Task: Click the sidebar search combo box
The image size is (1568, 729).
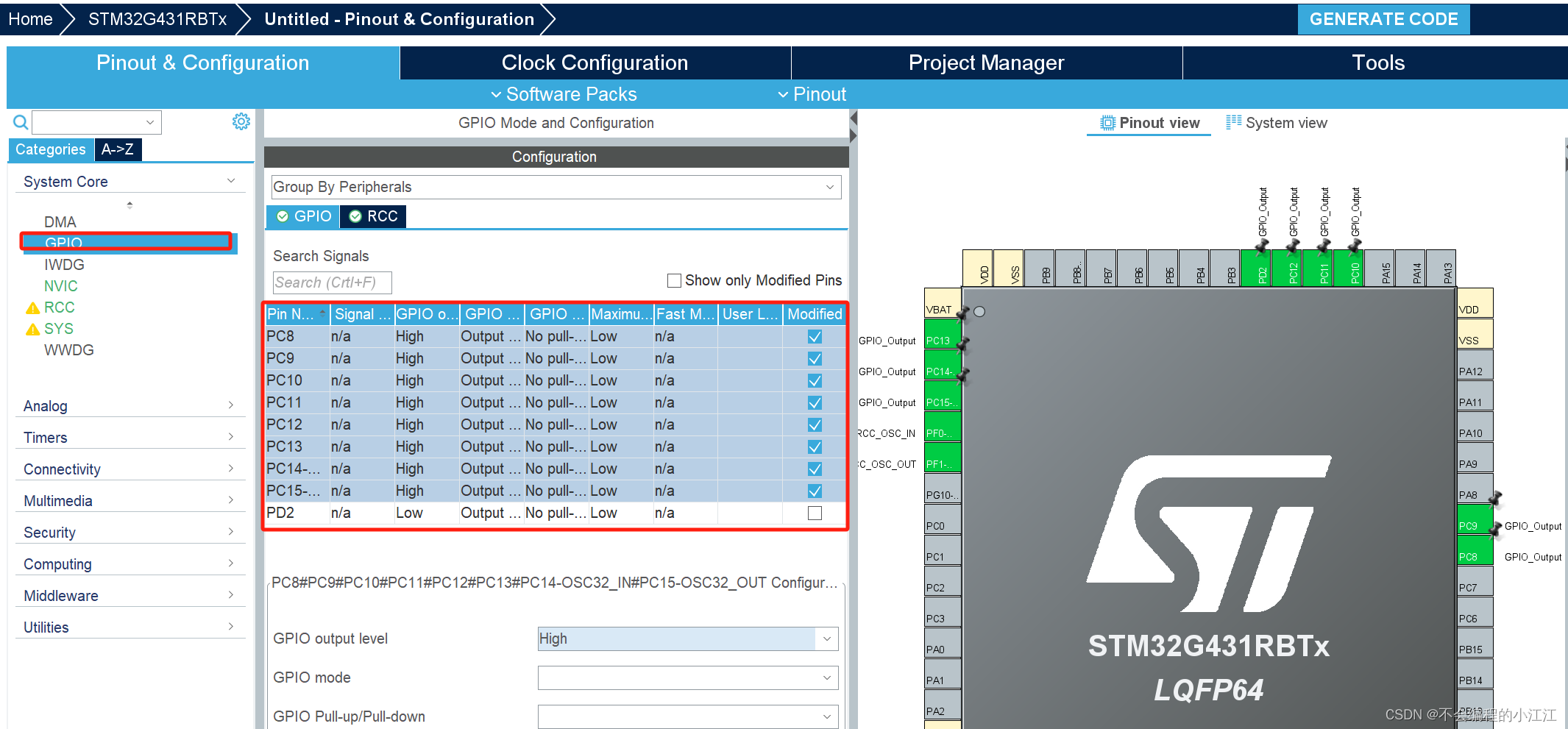Action: tap(96, 122)
